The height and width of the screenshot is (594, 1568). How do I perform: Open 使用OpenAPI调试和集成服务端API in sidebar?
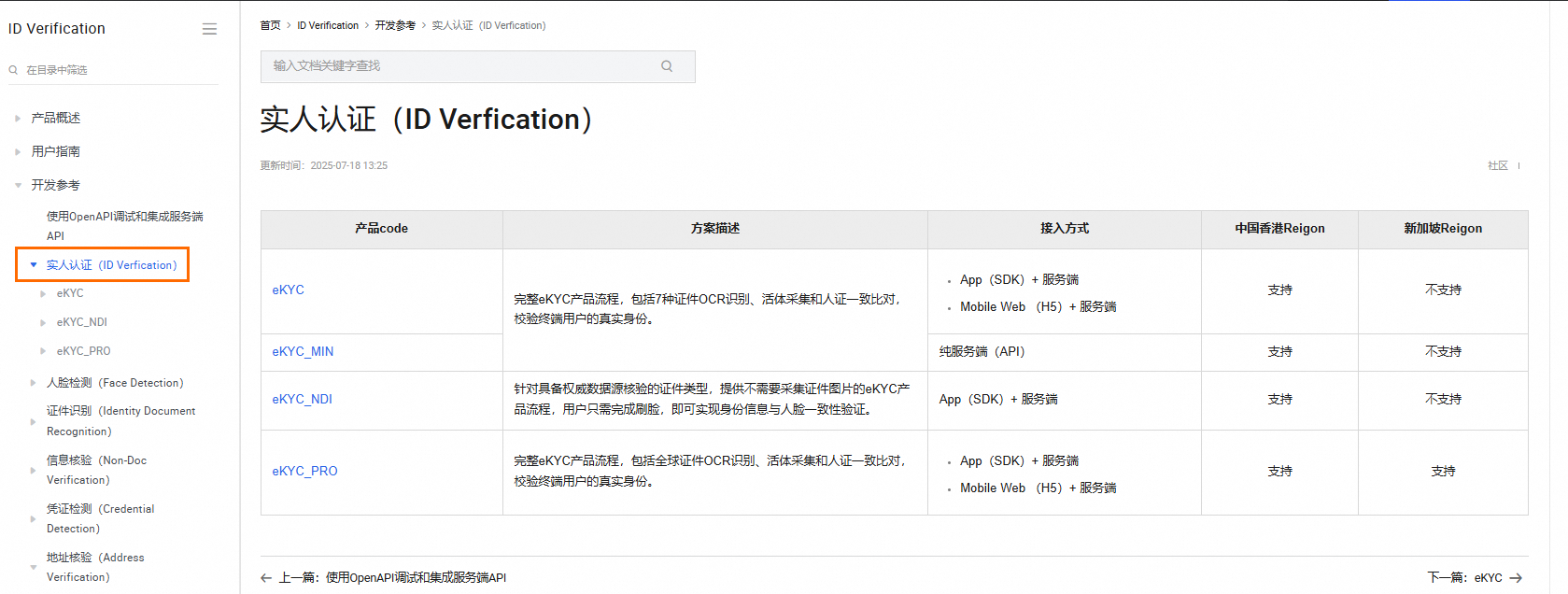pyautogui.click(x=124, y=226)
